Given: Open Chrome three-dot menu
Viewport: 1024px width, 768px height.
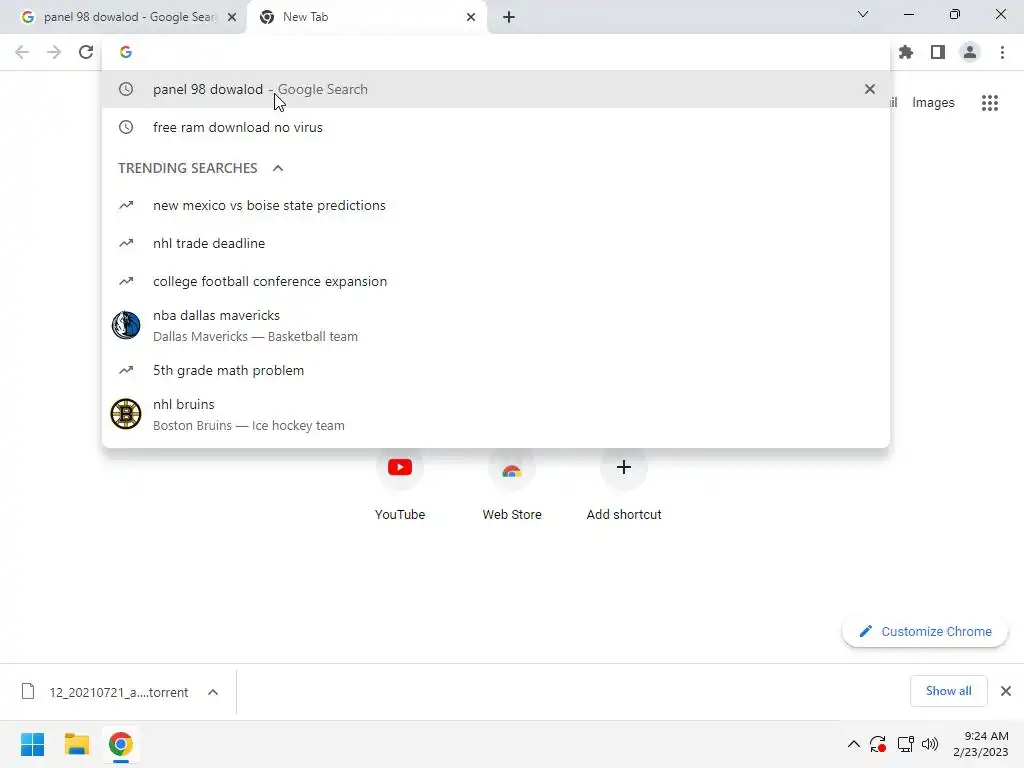Looking at the screenshot, I should tap(1002, 52).
